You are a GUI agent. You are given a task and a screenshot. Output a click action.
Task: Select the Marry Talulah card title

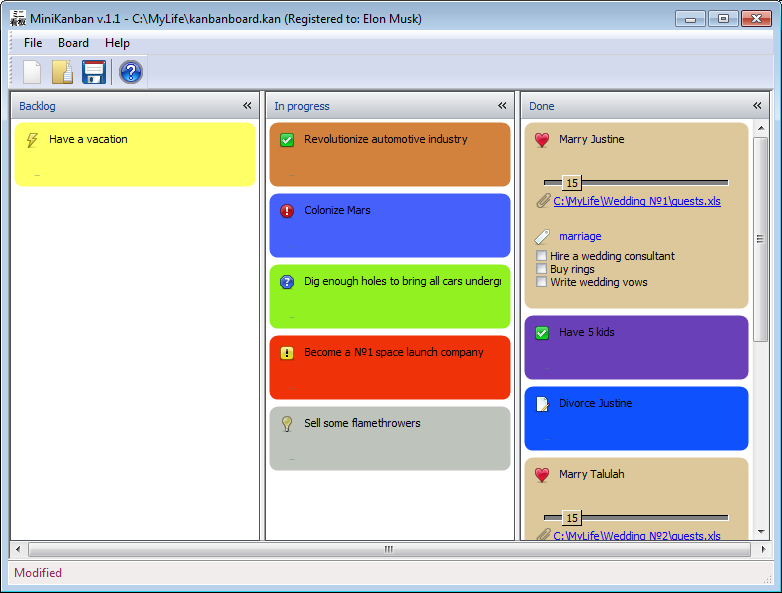click(x=591, y=474)
